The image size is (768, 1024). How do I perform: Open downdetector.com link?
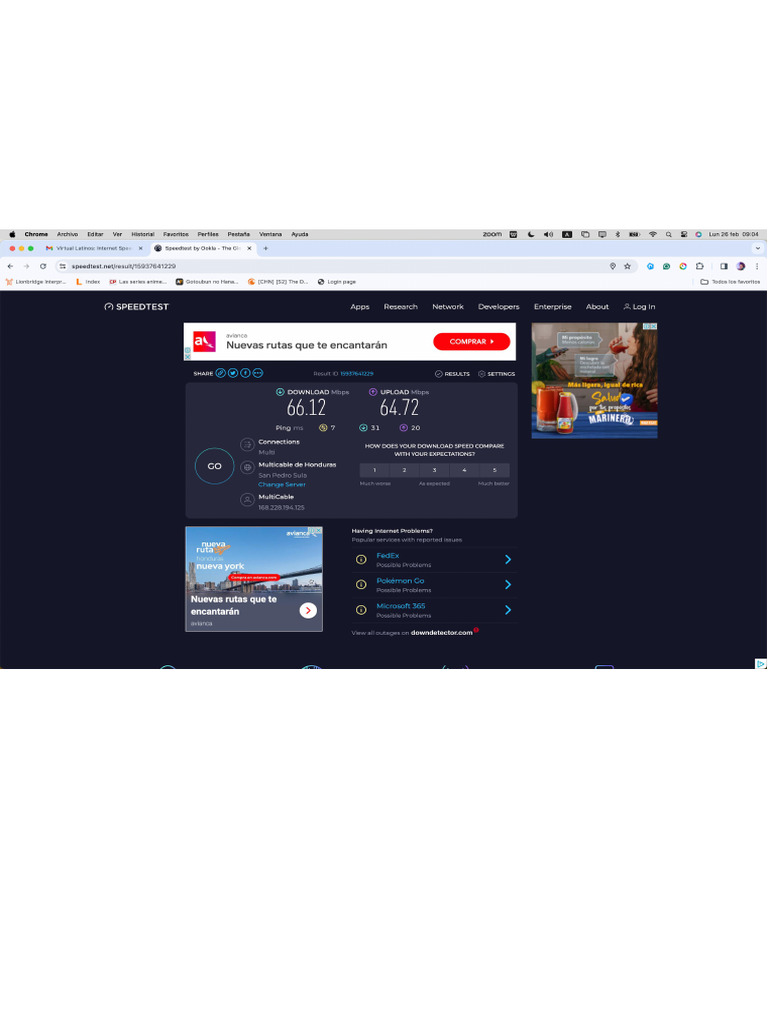pos(441,633)
